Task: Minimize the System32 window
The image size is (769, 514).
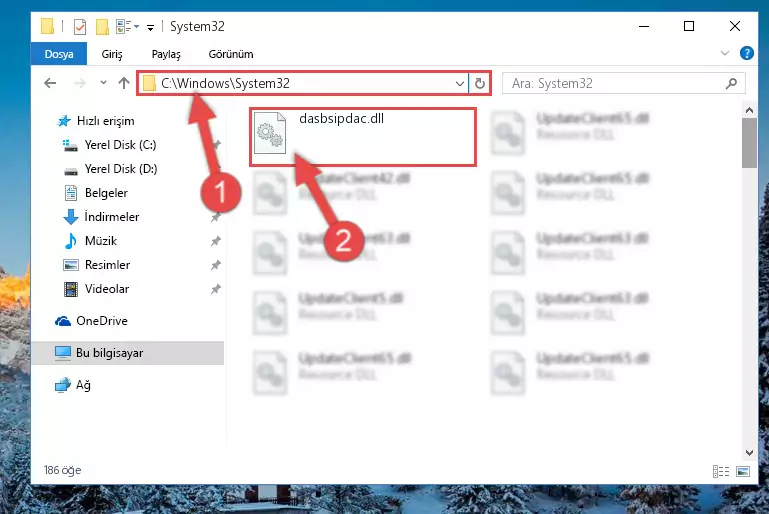Action: [x=644, y=26]
